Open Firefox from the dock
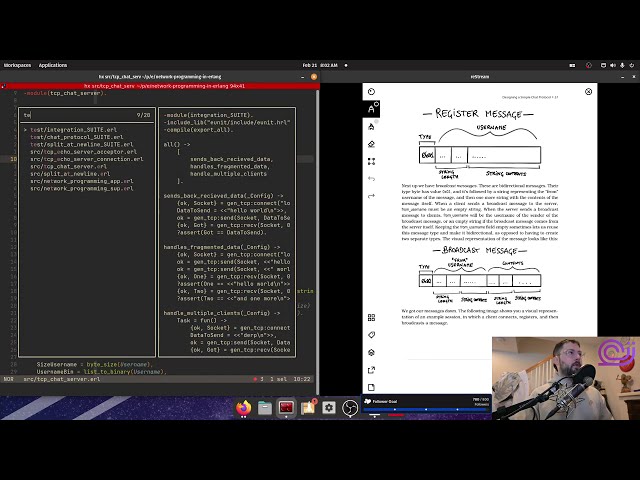 click(244, 408)
